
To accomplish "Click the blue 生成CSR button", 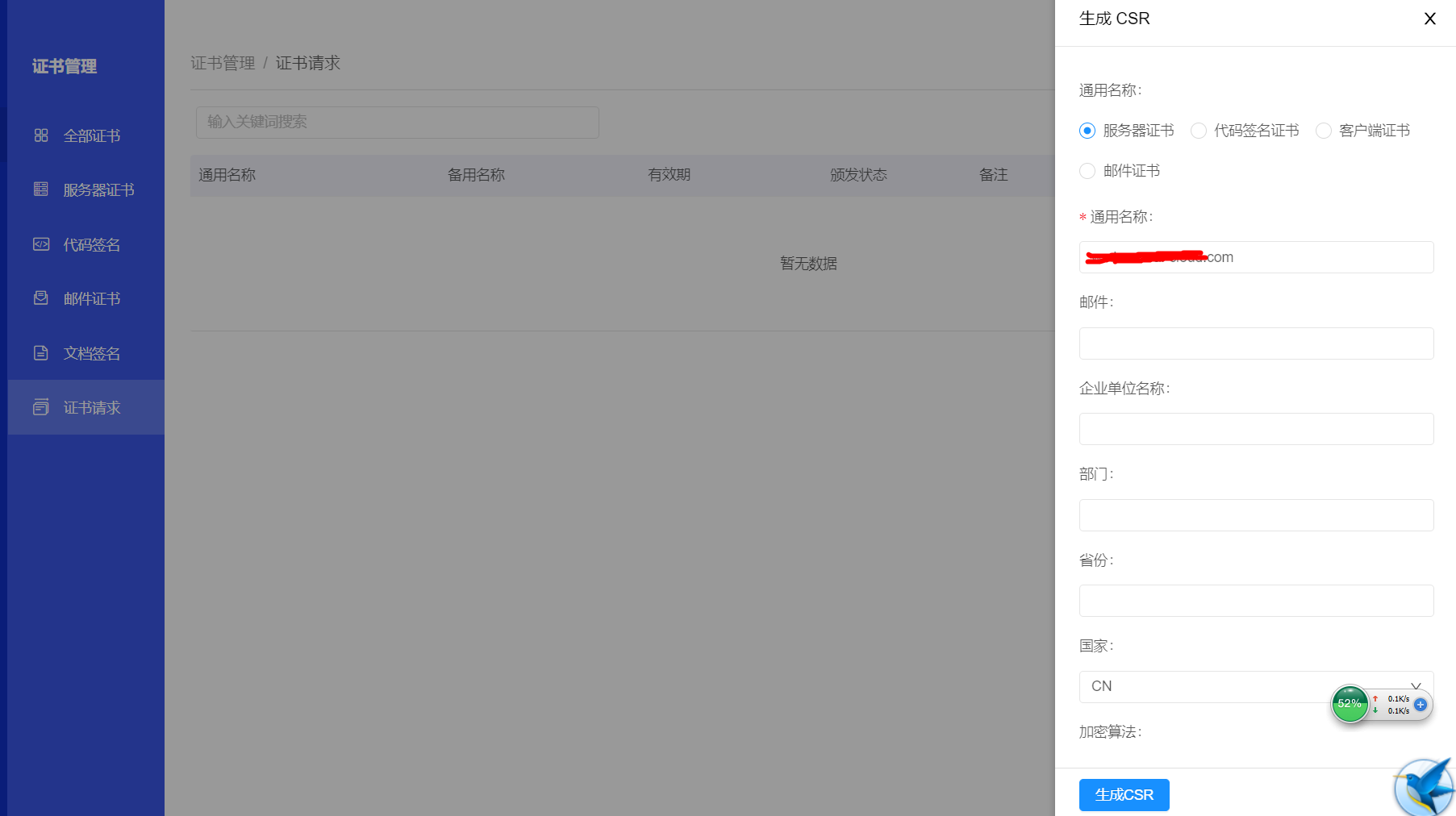I will (x=1124, y=795).
